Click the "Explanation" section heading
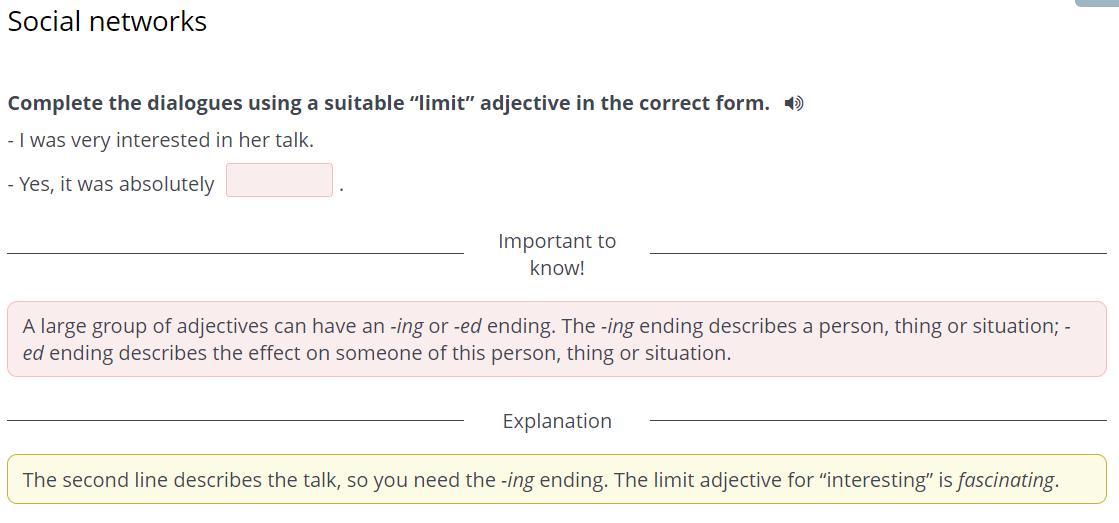1119x523 pixels. (557, 421)
